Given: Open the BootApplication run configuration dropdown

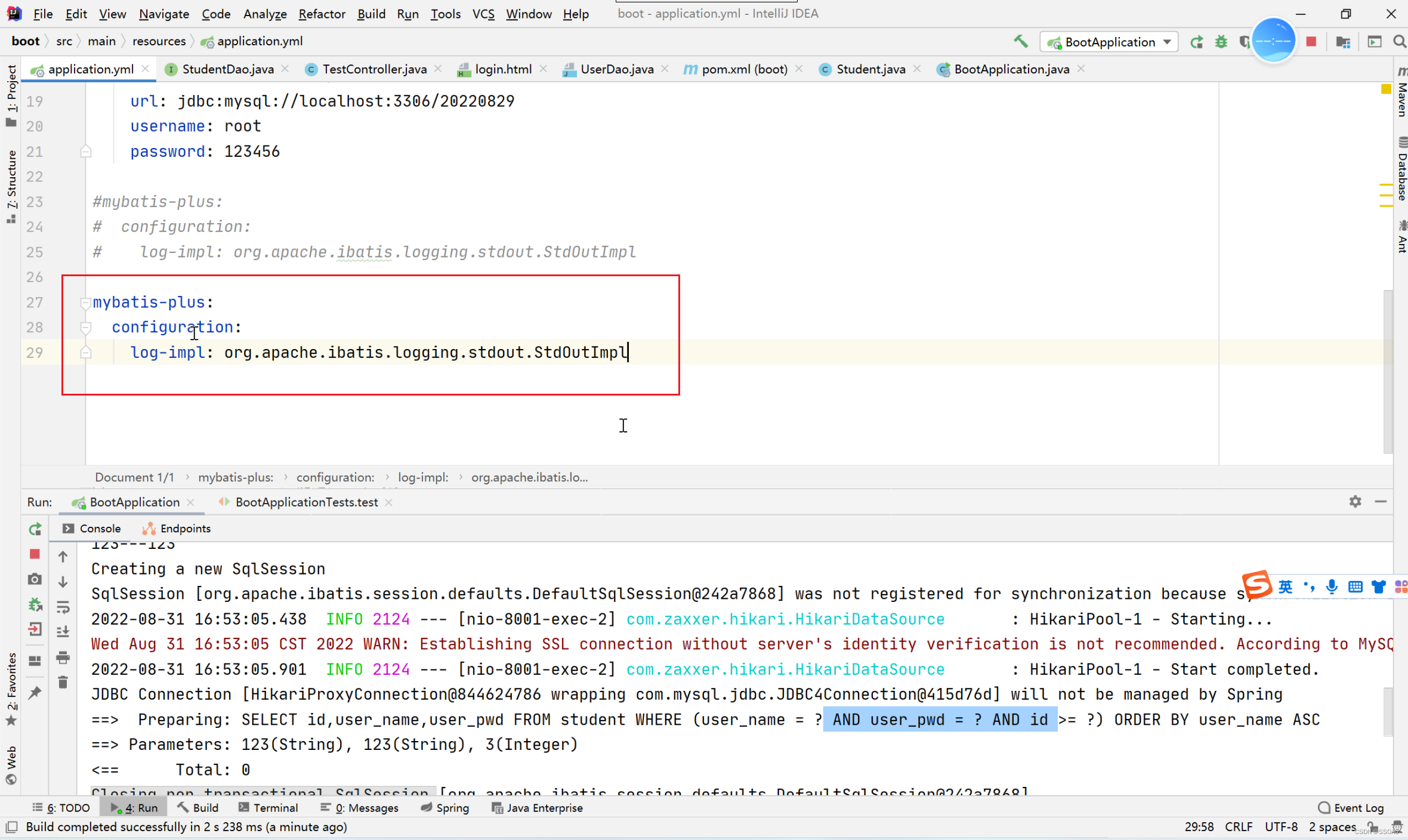Looking at the screenshot, I should click(1109, 42).
